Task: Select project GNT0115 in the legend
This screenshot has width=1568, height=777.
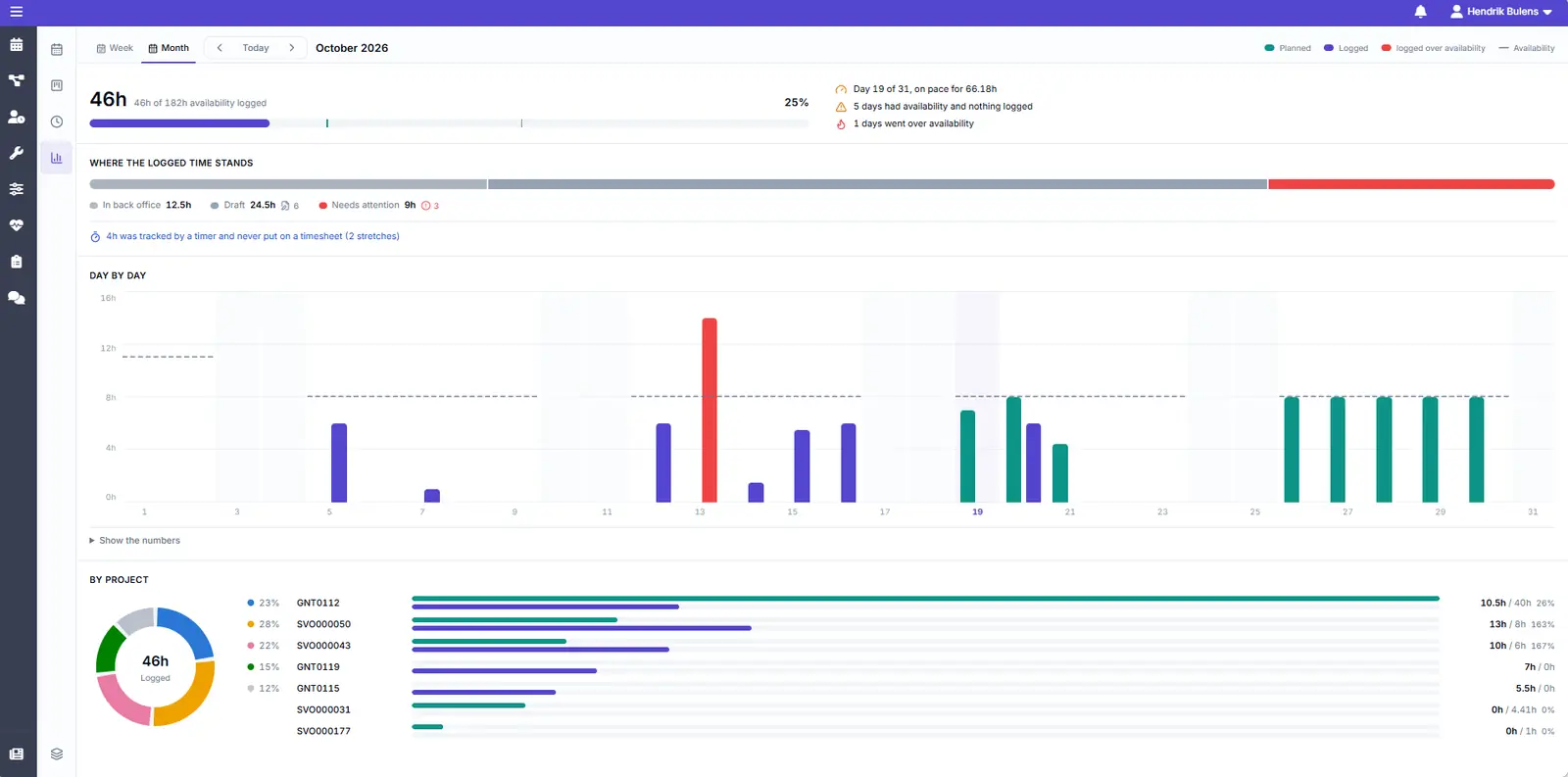Action: point(318,690)
